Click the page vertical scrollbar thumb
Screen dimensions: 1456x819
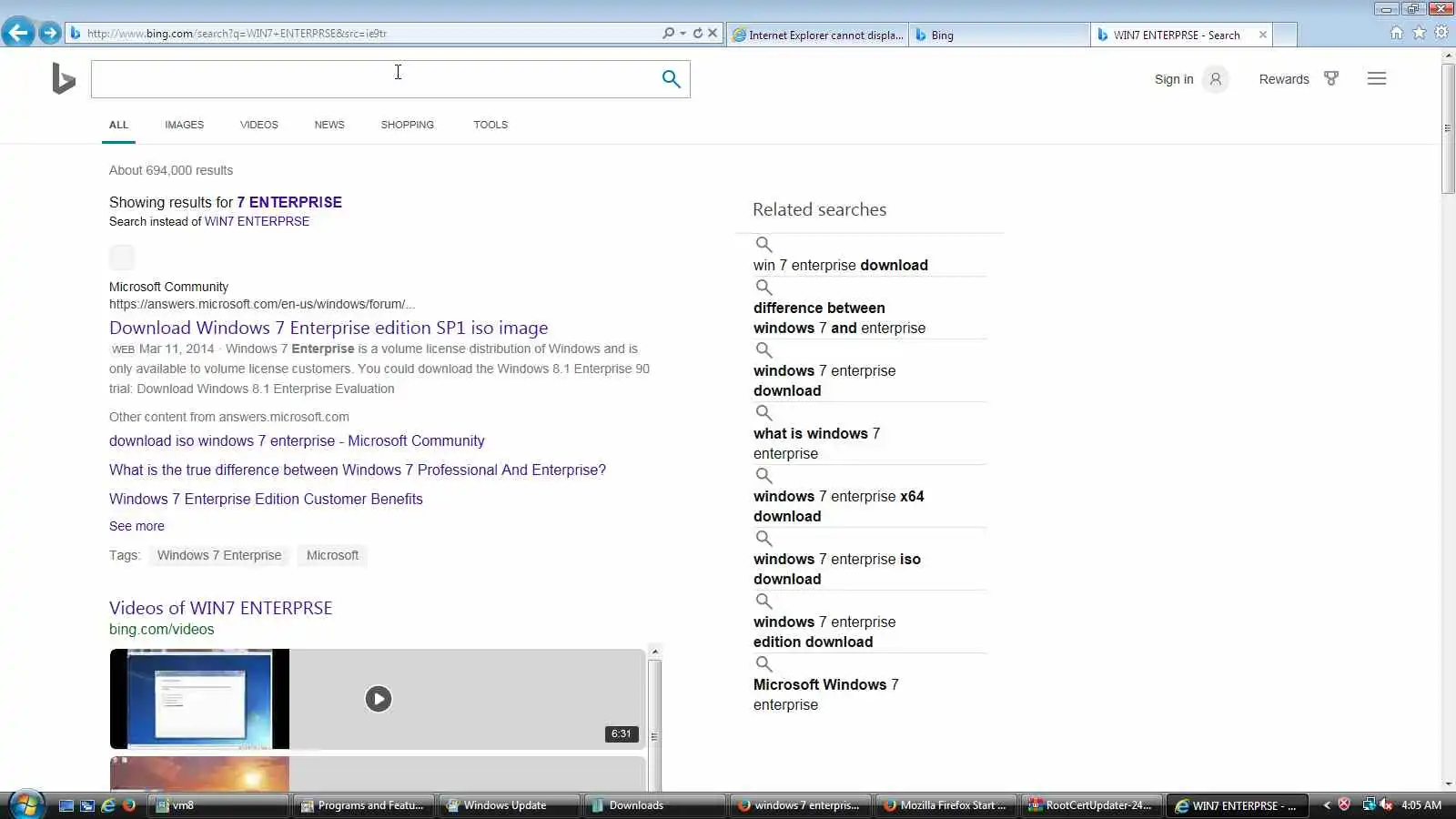point(1448,127)
